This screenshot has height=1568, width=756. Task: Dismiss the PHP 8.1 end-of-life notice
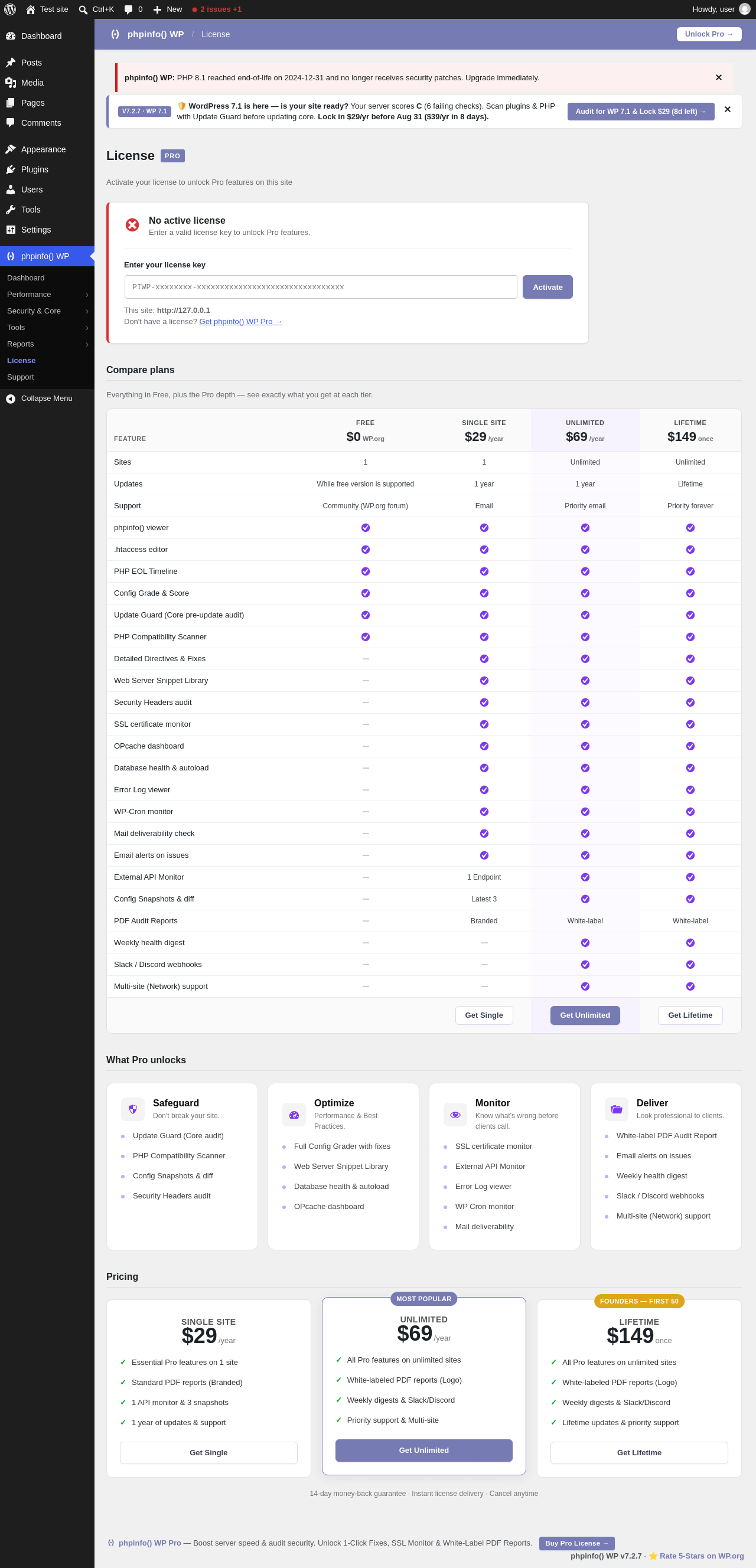tap(719, 77)
